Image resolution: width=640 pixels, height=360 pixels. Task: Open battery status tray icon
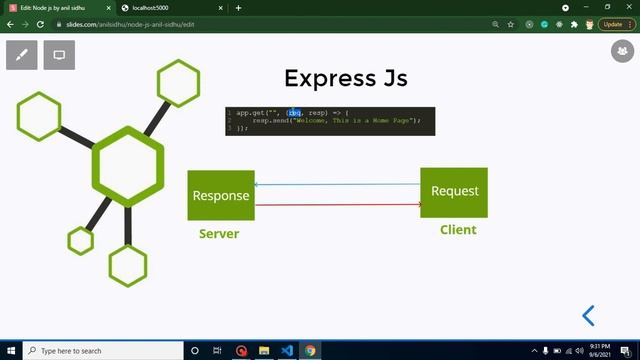coord(557,351)
